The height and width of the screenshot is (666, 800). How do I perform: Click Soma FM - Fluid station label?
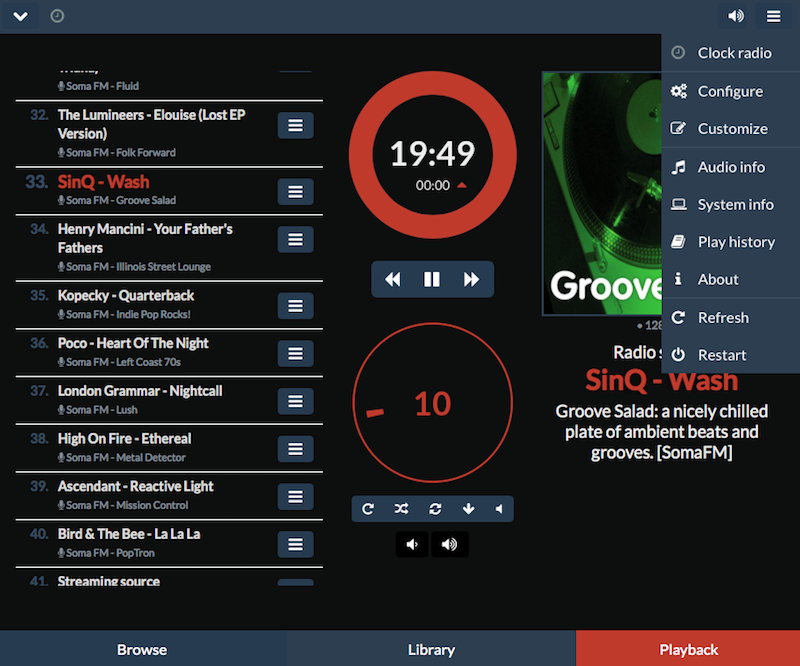pos(98,86)
